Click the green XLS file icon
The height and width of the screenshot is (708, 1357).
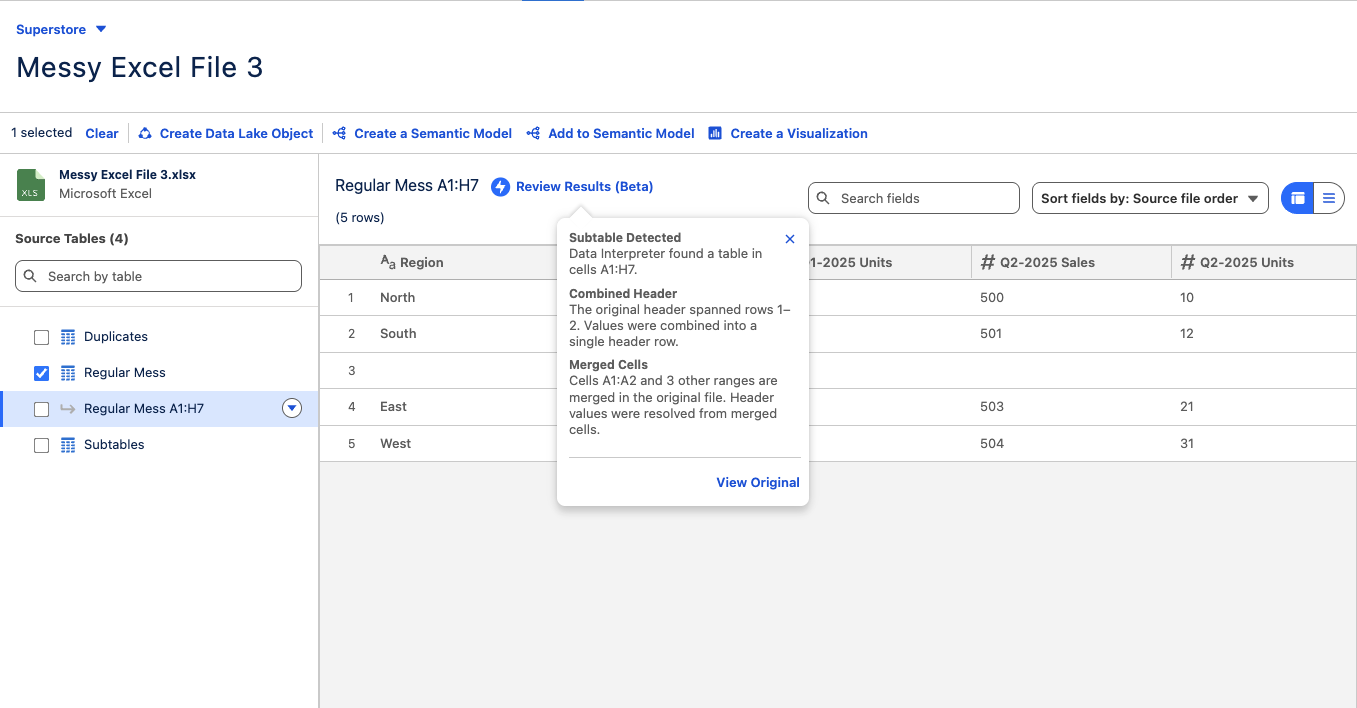pyautogui.click(x=31, y=184)
